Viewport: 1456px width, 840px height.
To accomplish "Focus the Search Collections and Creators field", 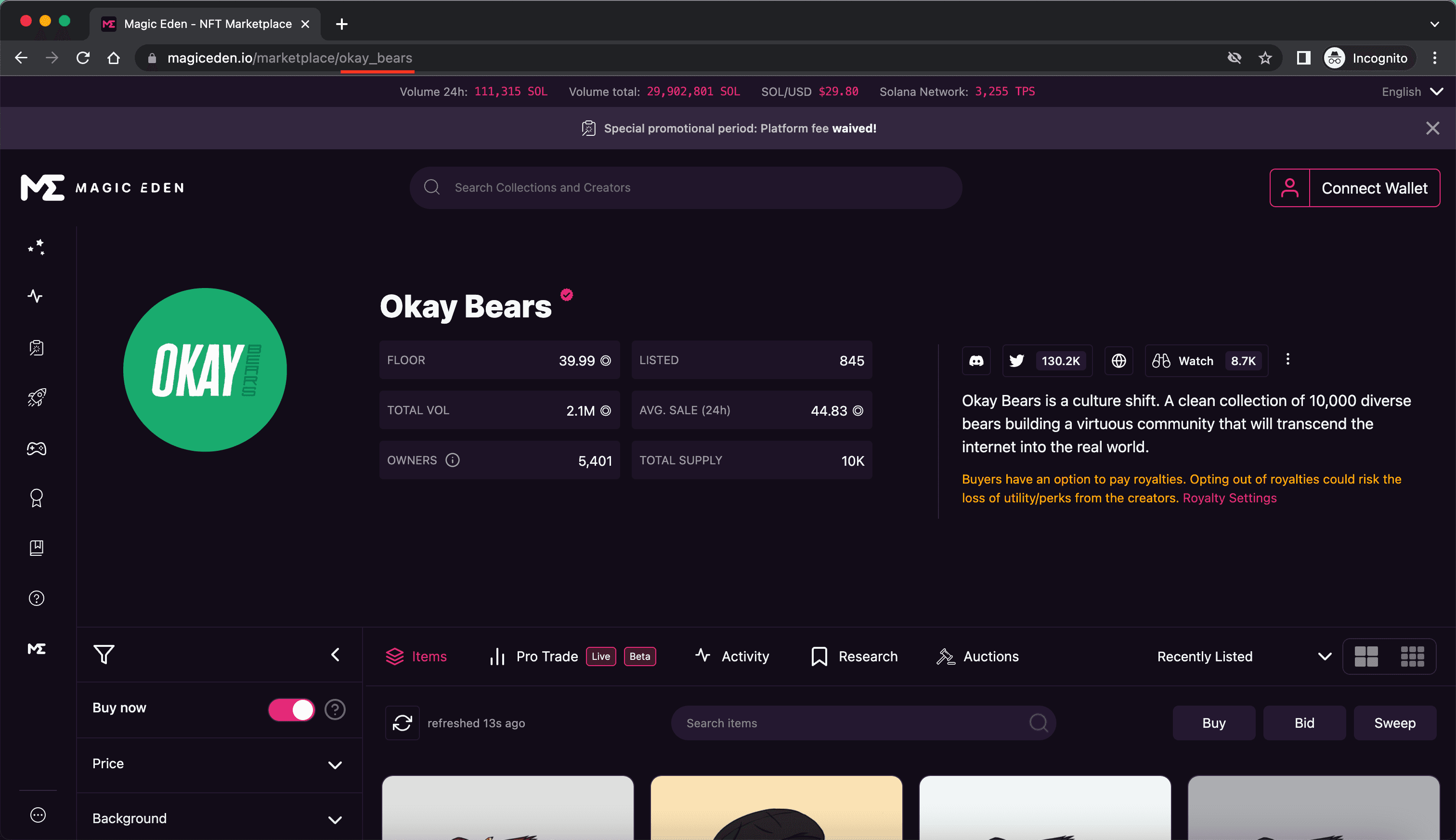I will click(686, 187).
